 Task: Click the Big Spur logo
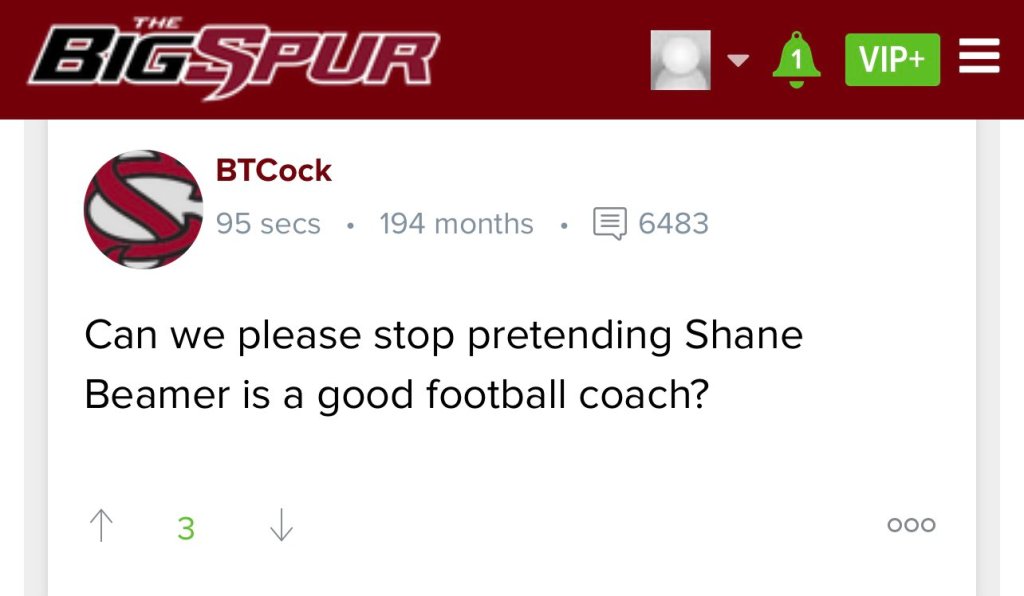(x=234, y=60)
